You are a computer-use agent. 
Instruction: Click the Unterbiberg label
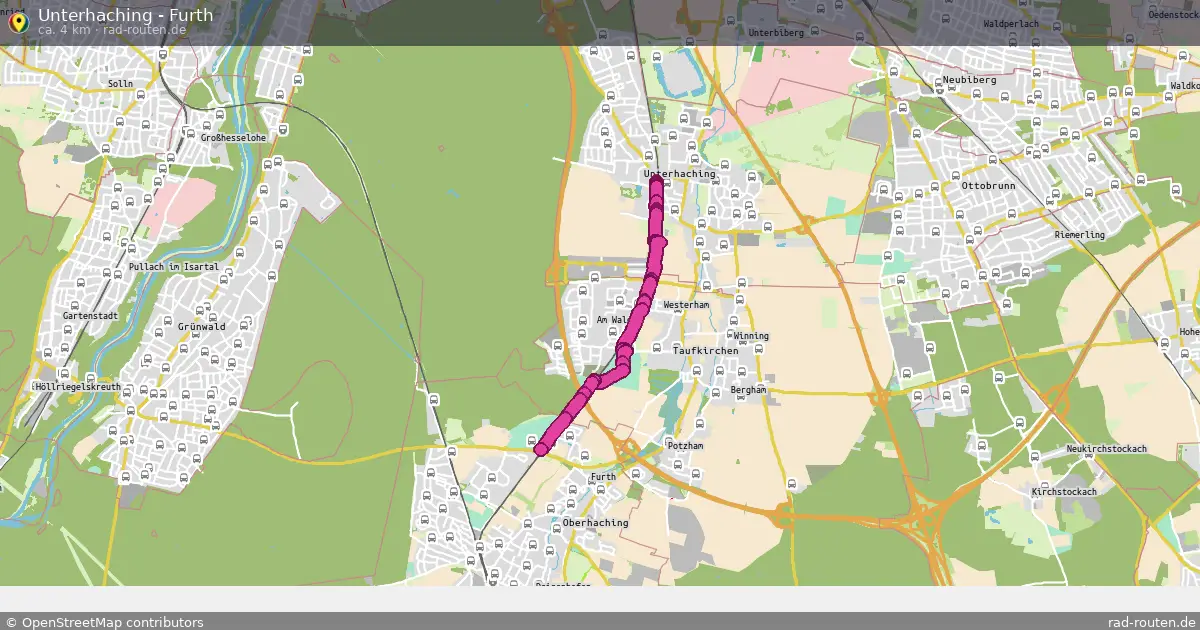pos(777,33)
